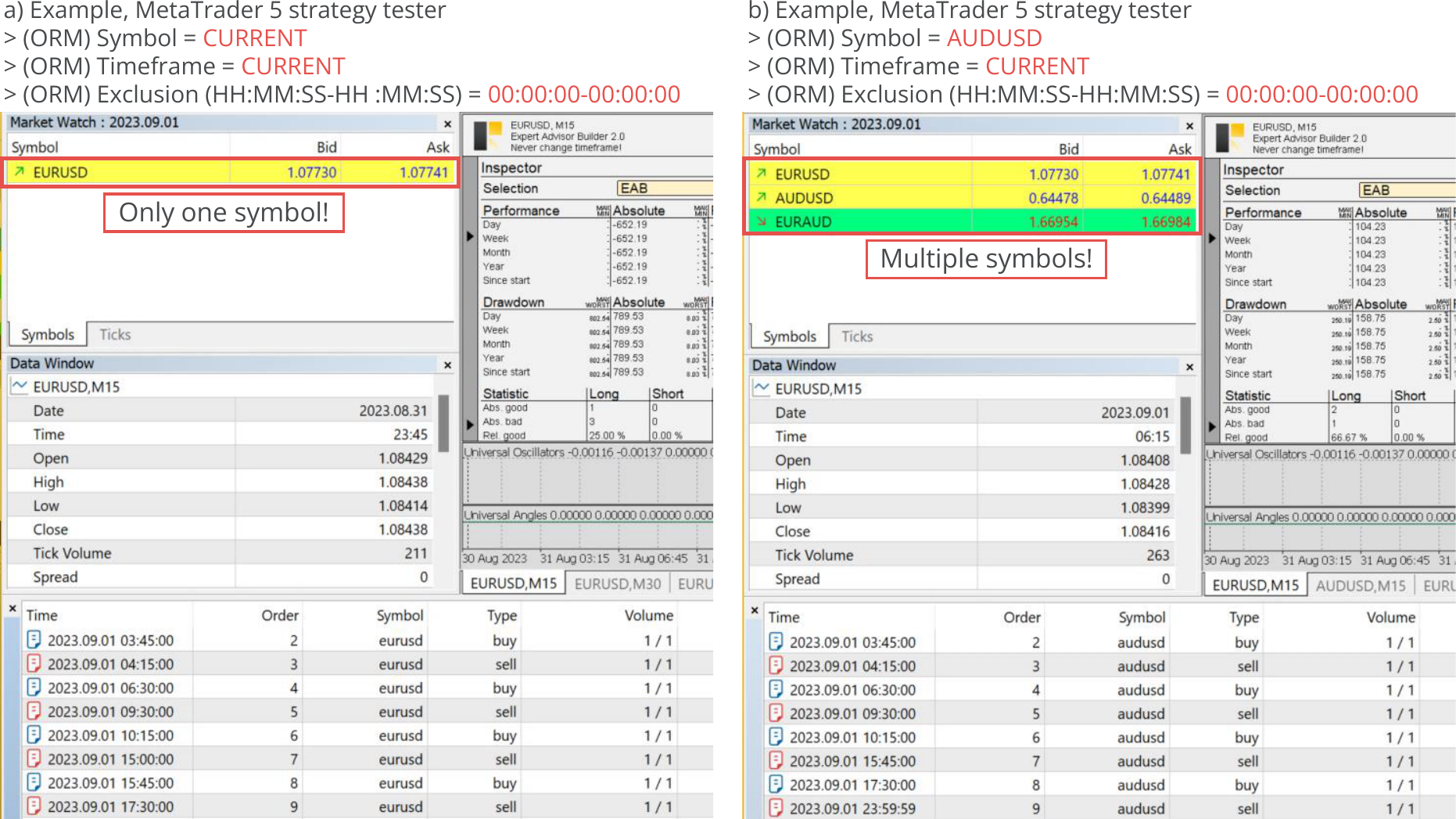Viewport: 1456px width, 819px height.
Task: Select the AUDUSD bid value 0.64478
Action: click(x=1053, y=198)
